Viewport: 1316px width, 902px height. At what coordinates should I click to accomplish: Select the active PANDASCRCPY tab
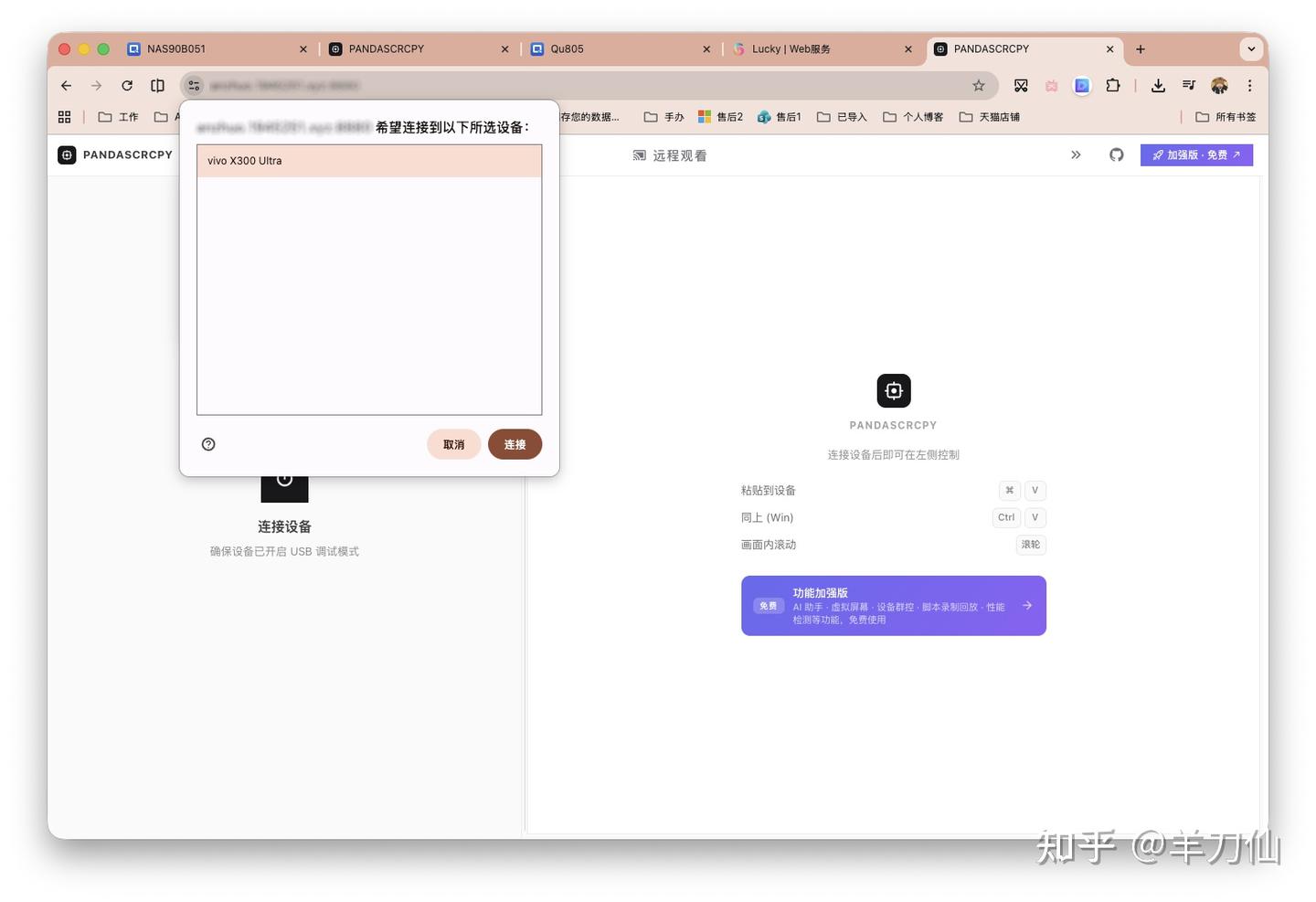[1024, 49]
